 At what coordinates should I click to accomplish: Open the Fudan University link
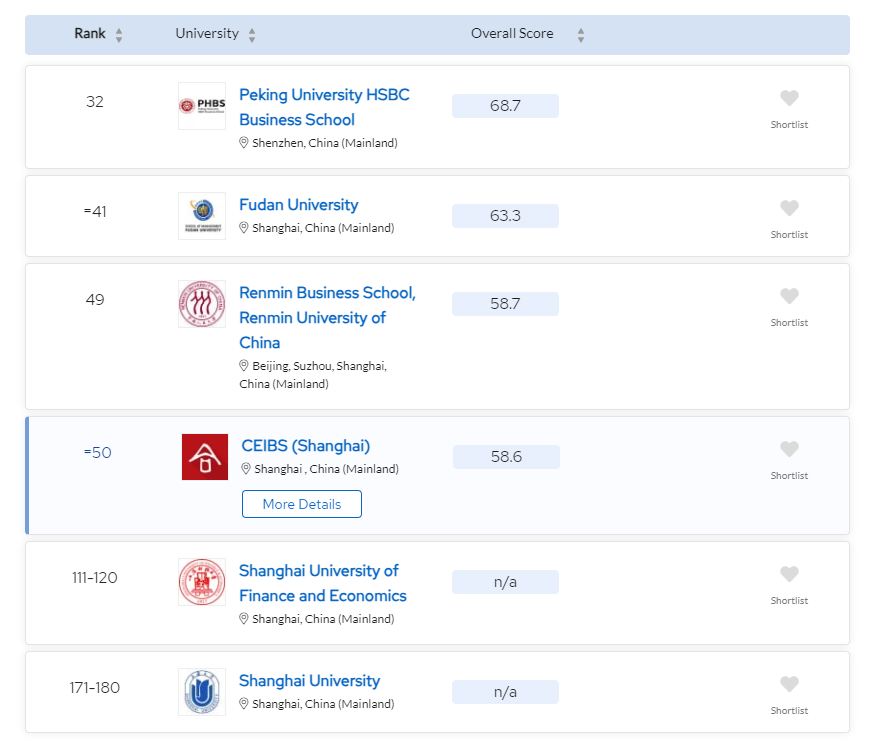point(299,204)
